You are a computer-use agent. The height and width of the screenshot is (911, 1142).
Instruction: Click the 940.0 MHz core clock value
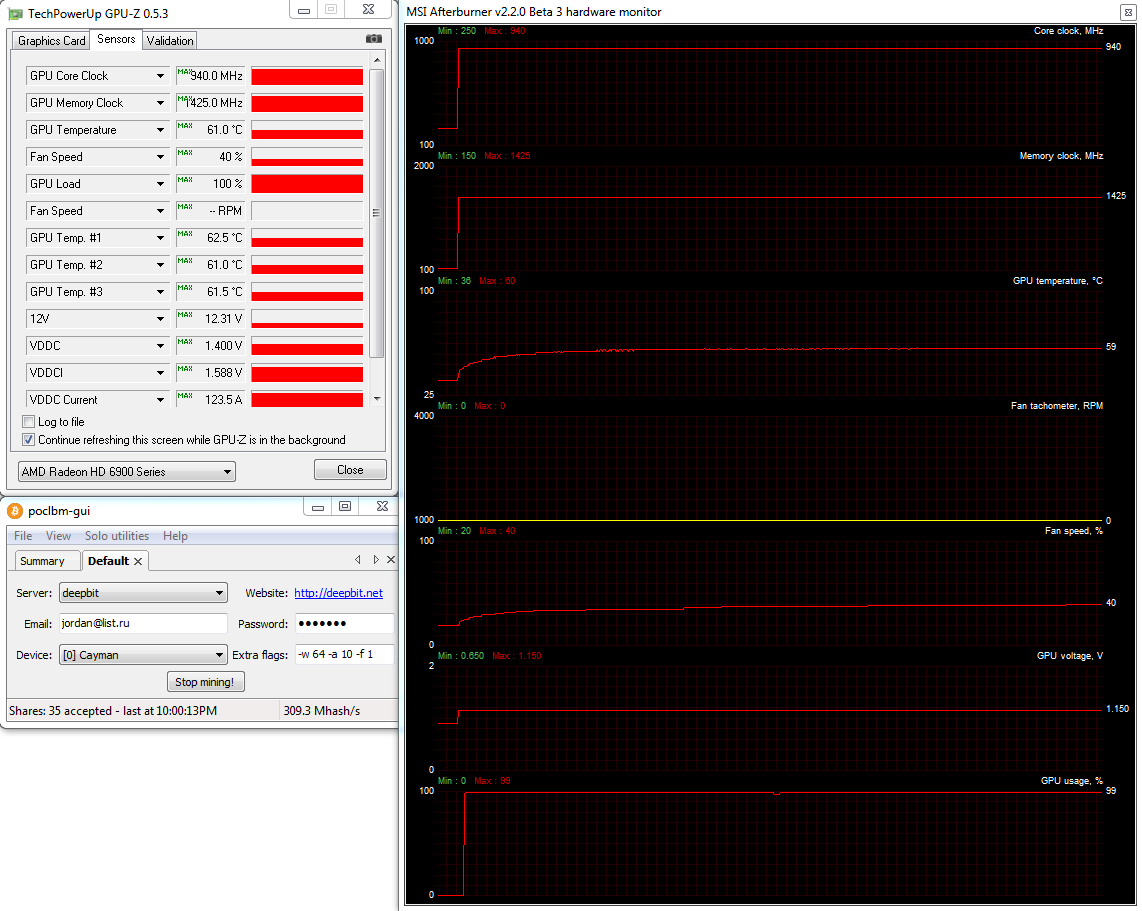216,76
